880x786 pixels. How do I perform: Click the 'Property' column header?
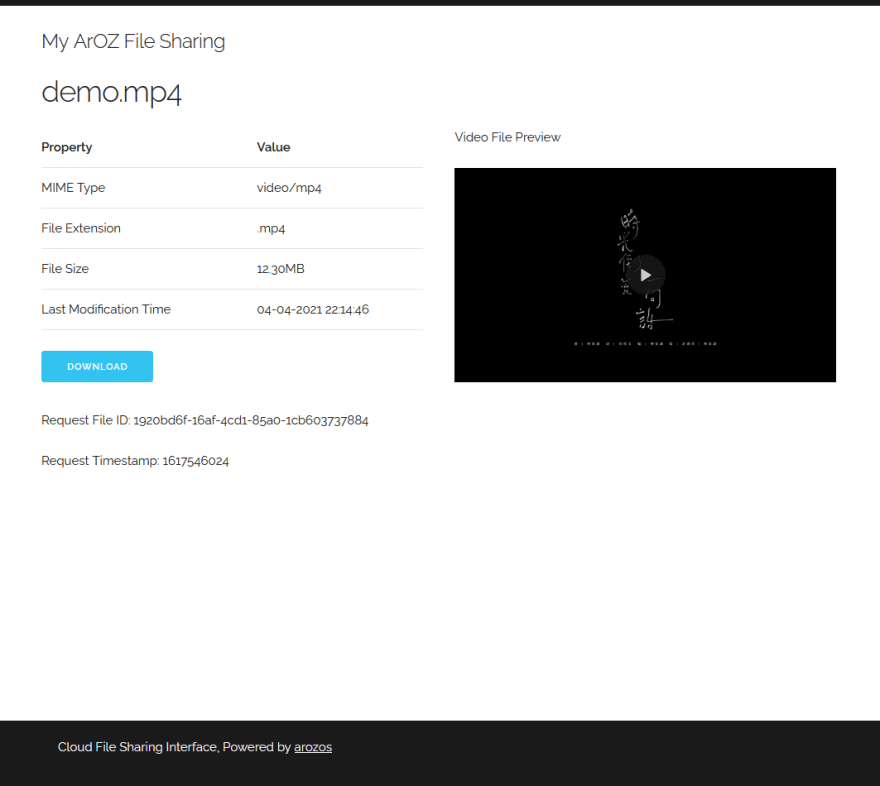point(67,147)
